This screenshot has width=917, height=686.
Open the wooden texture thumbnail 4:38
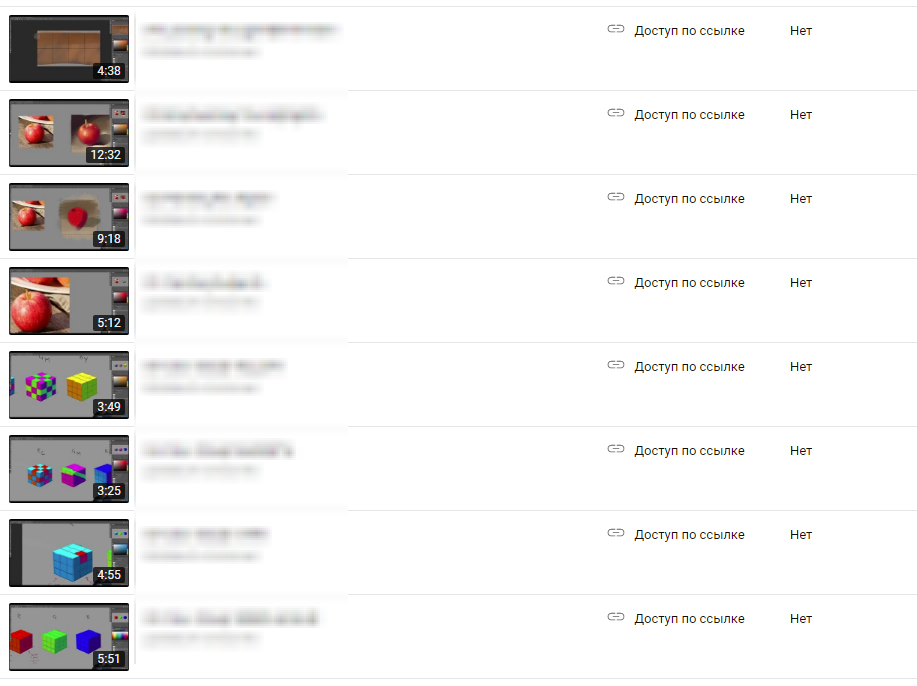(69, 49)
